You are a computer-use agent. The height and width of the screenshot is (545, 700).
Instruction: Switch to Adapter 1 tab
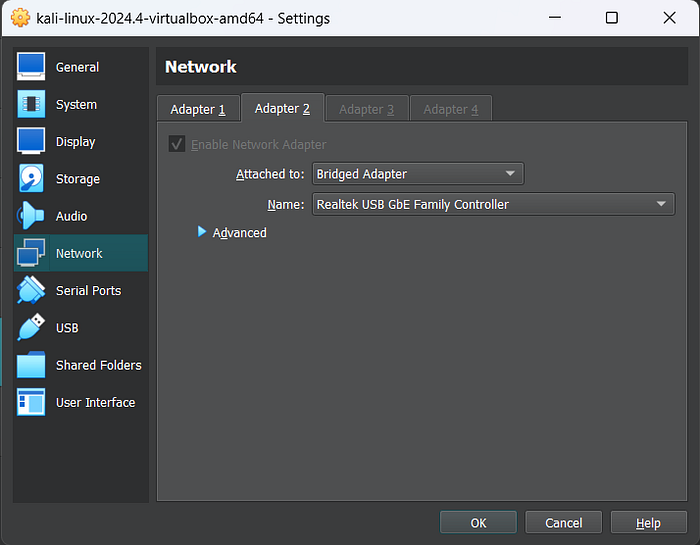tap(198, 109)
